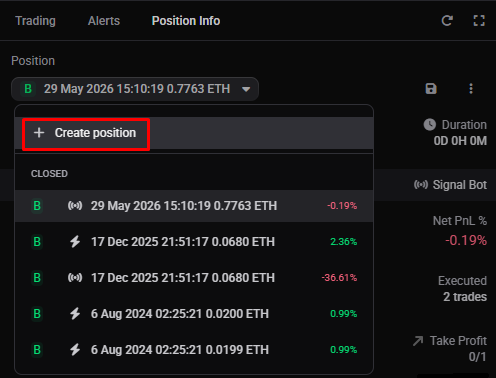Select the Position Info tab
The width and height of the screenshot is (496, 378).
click(186, 21)
